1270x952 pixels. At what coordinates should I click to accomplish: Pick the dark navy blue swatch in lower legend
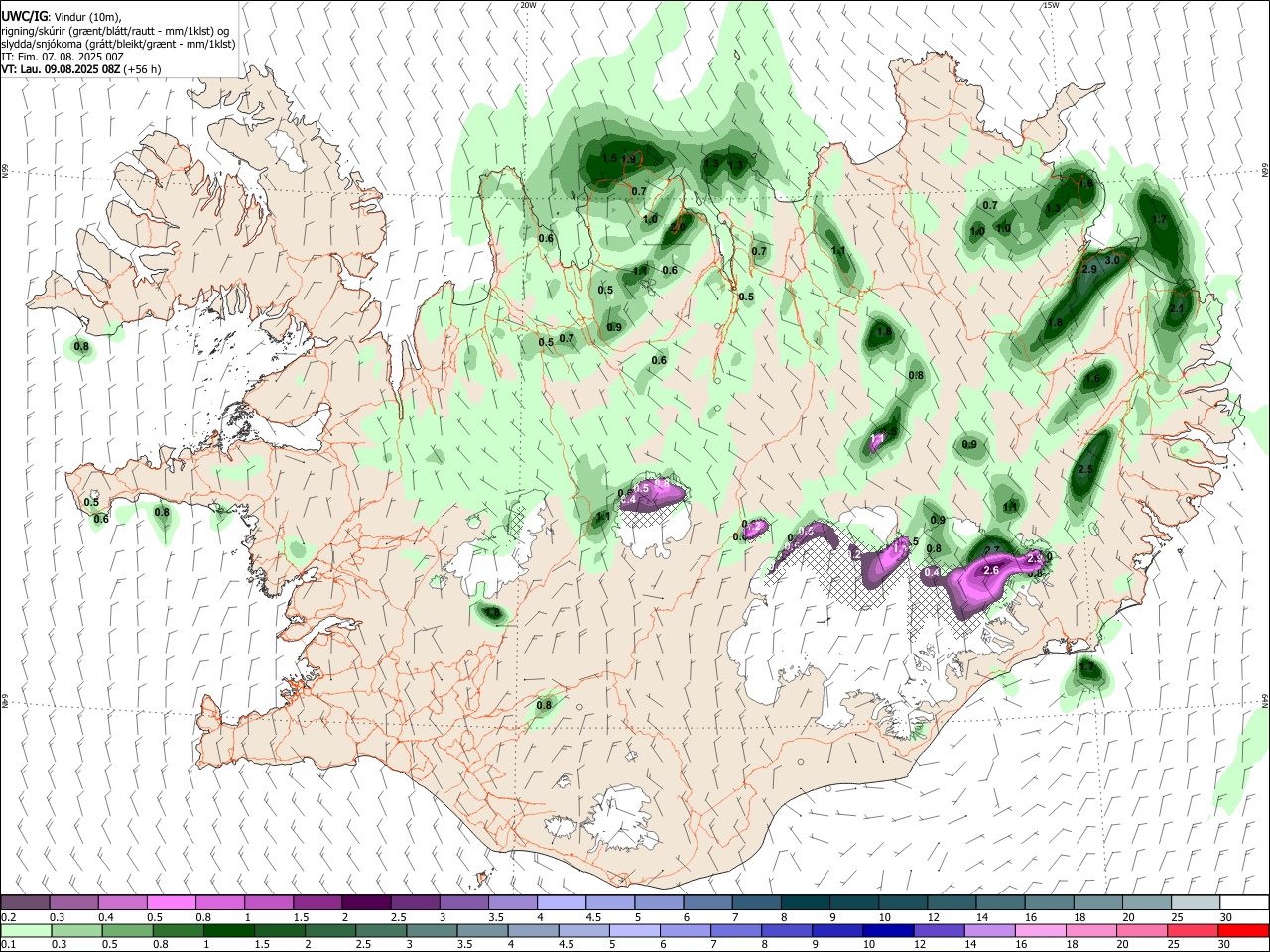pos(887,930)
